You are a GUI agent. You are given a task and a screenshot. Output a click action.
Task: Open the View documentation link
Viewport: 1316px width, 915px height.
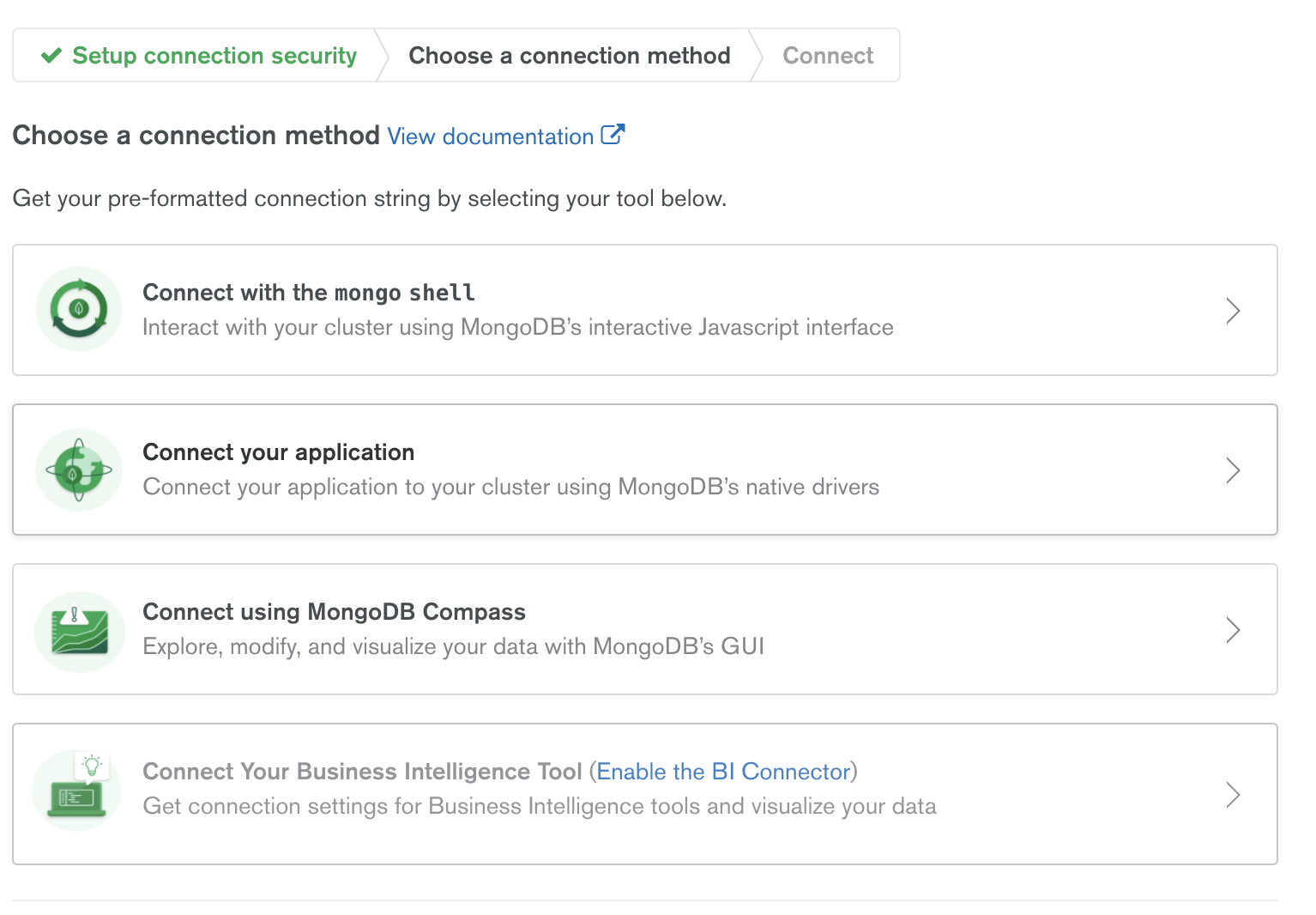(490, 136)
